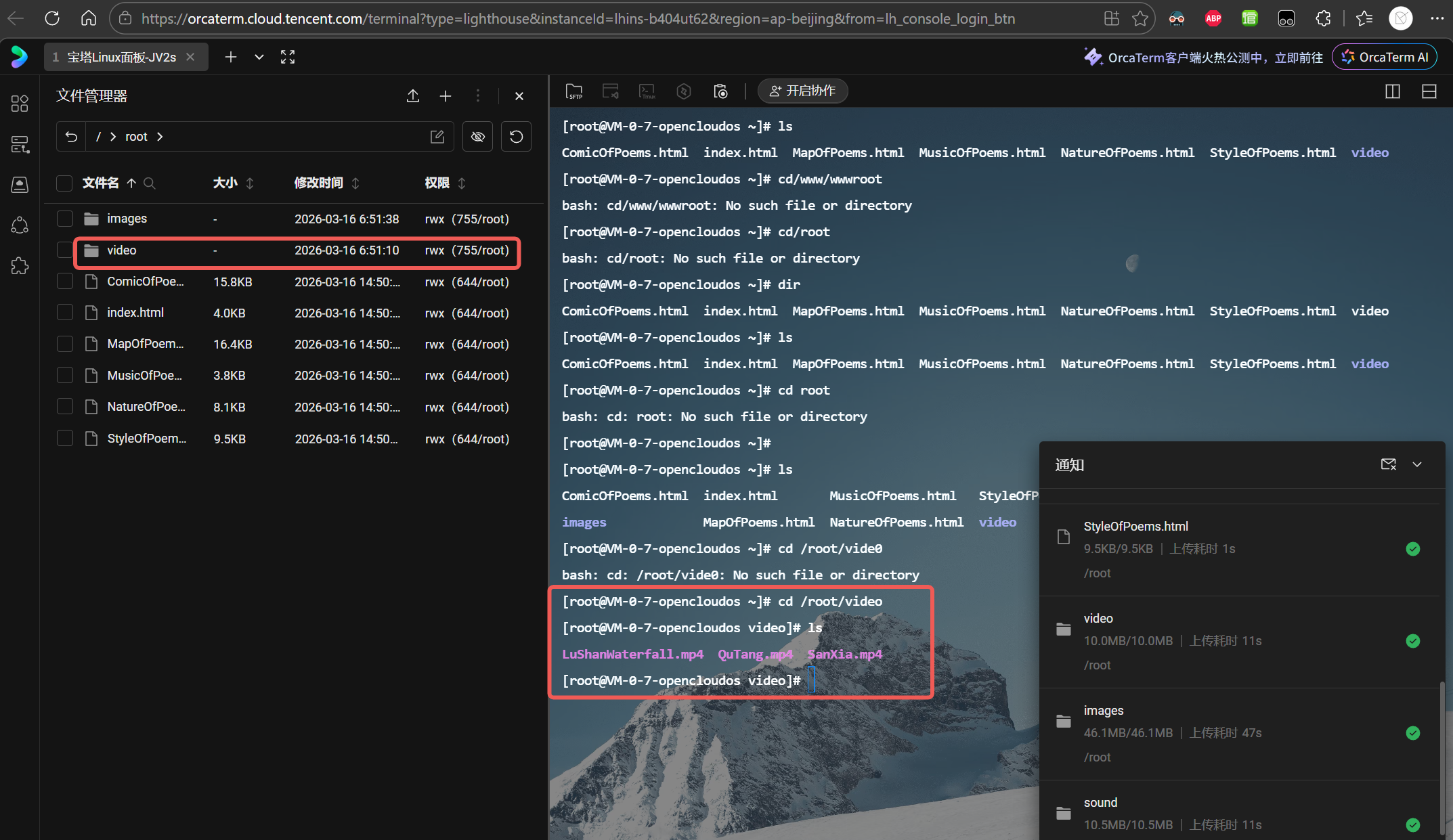
Task: Toggle hidden files eye icon
Action: pyautogui.click(x=478, y=137)
